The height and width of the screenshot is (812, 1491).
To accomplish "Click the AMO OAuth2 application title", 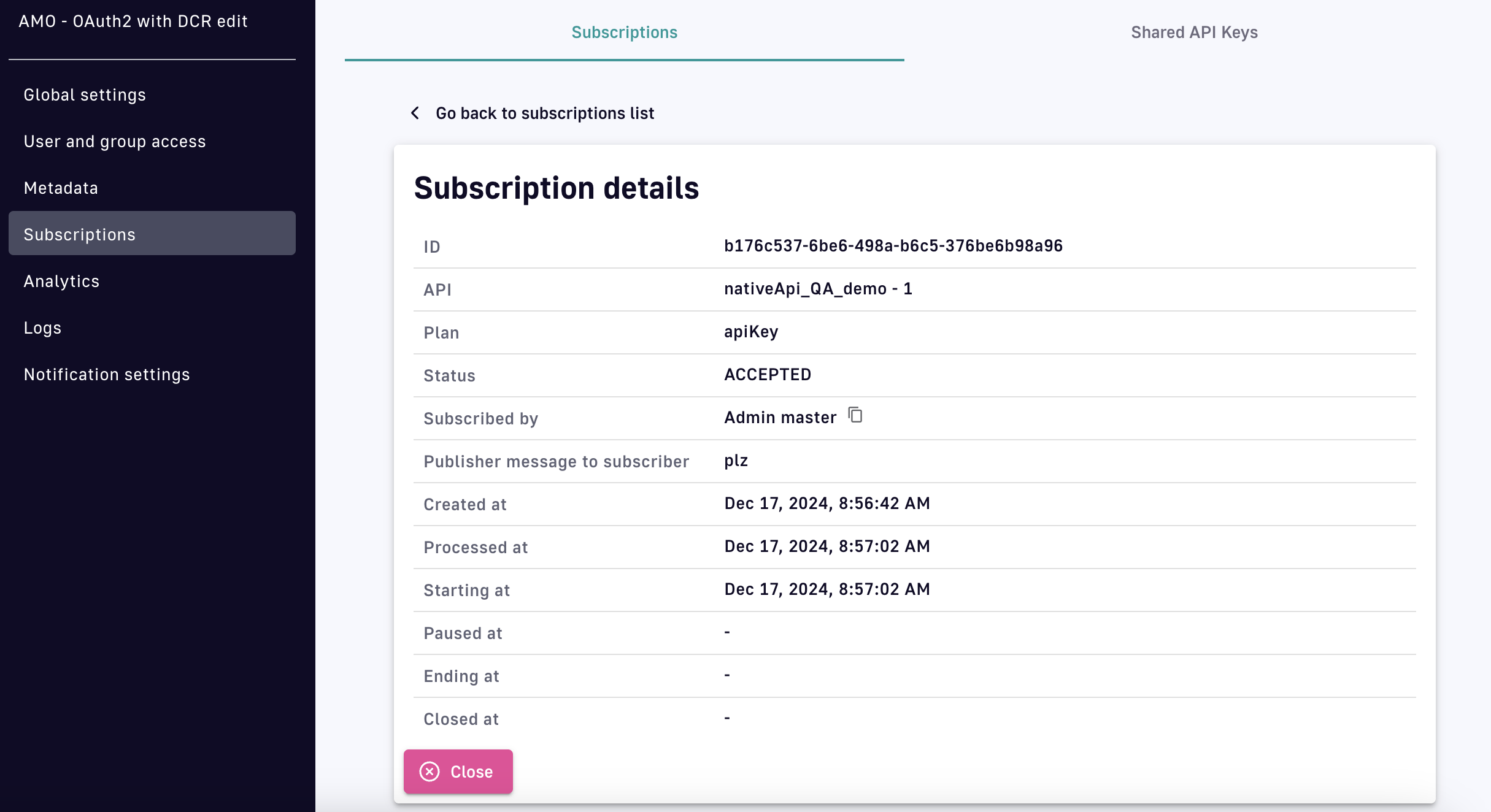I will (133, 21).
